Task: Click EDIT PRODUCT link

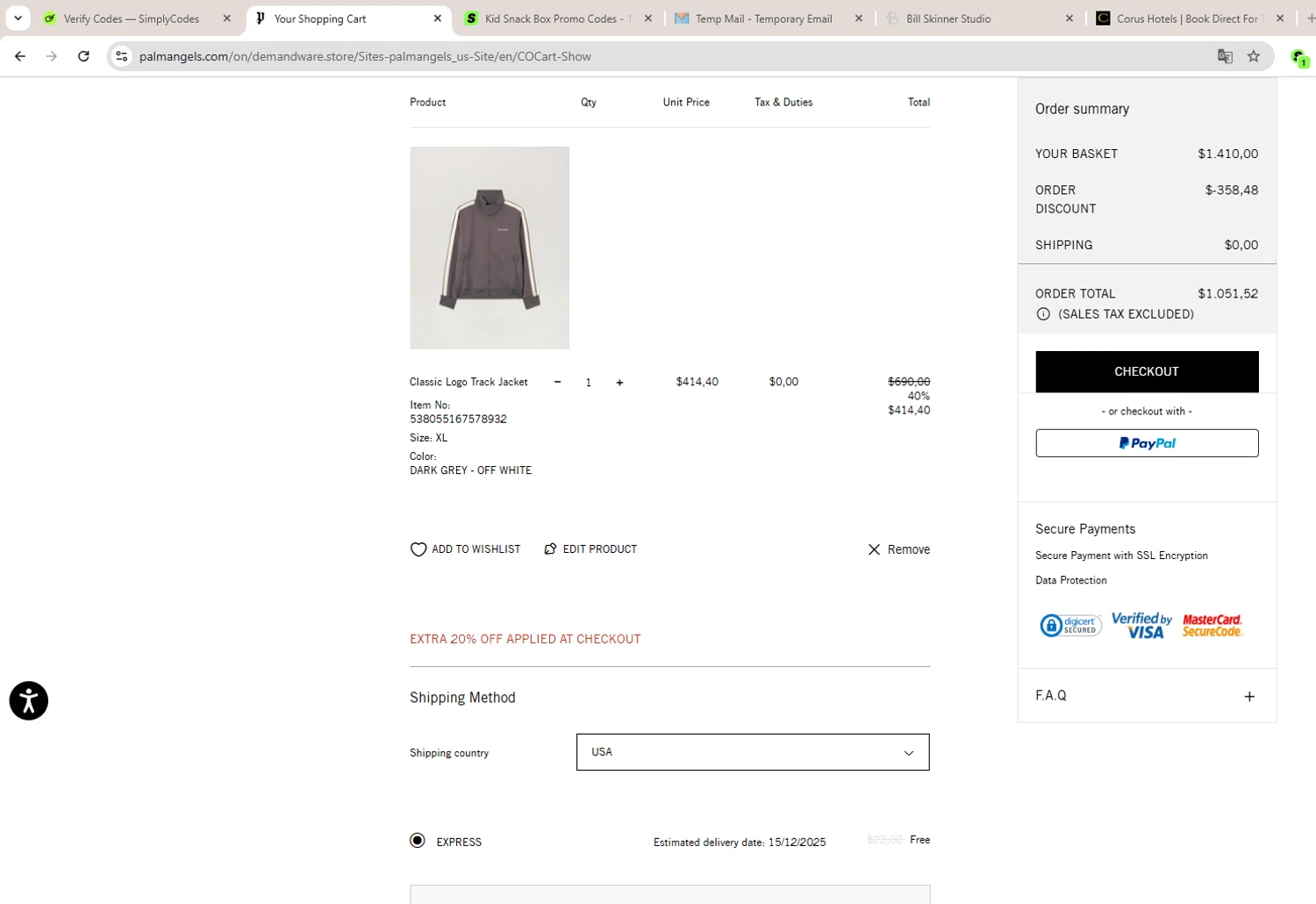Action: click(x=600, y=549)
